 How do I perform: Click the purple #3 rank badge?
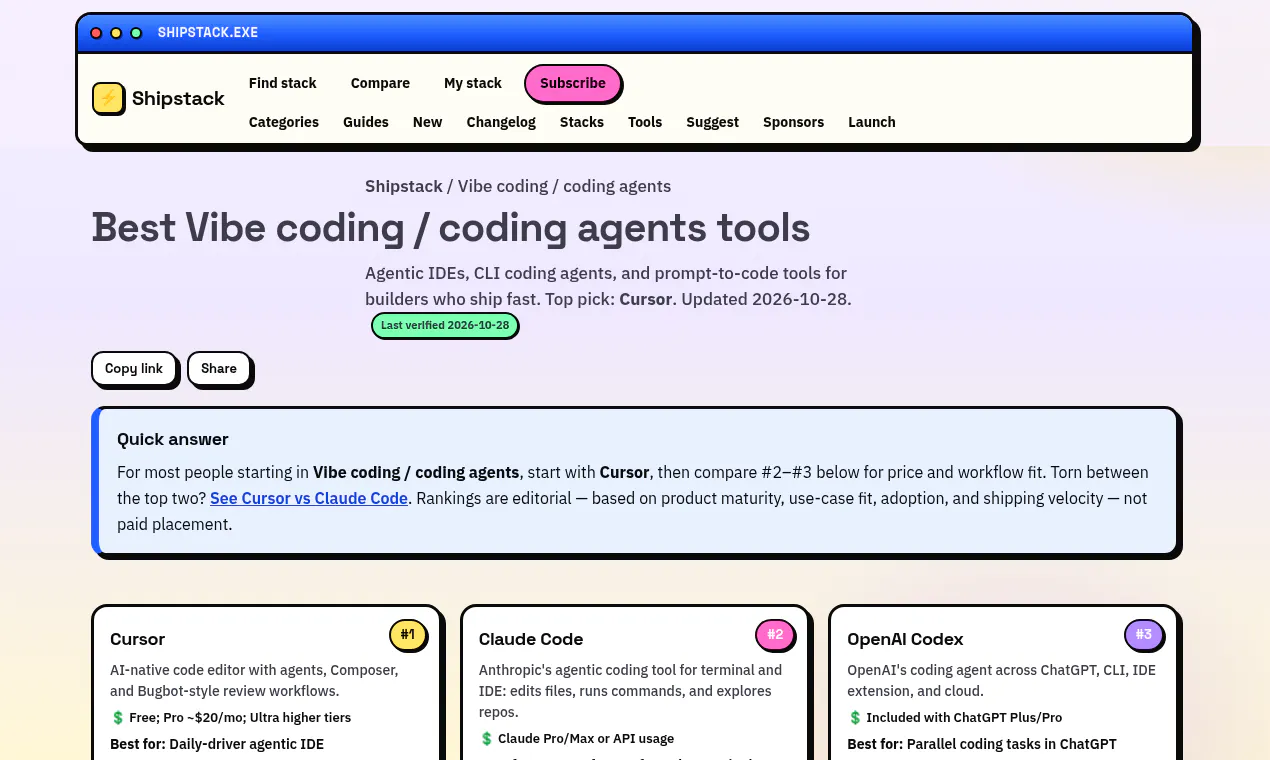[x=1144, y=634]
